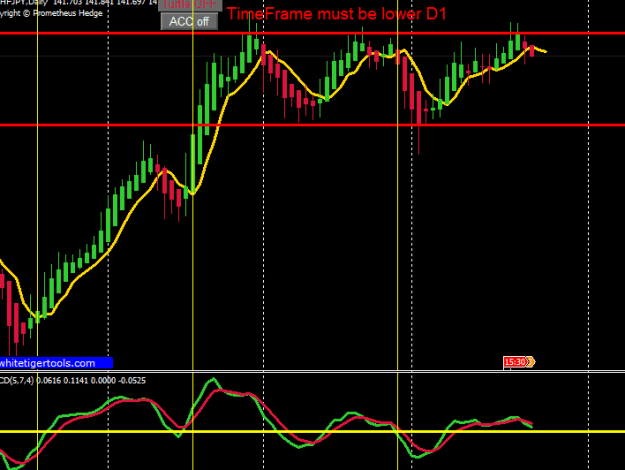The width and height of the screenshot is (625, 470).
Task: Click the 15:30 event time marker
Action: coord(515,362)
